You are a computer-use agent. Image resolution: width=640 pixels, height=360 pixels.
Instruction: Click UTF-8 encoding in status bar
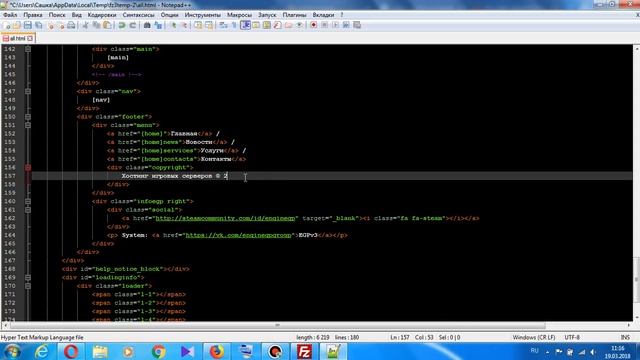click(x=572, y=338)
